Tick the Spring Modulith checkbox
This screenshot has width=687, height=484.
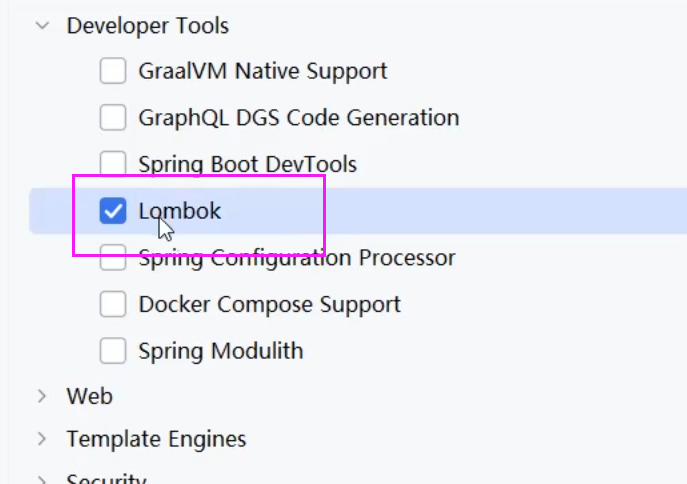[113, 351]
